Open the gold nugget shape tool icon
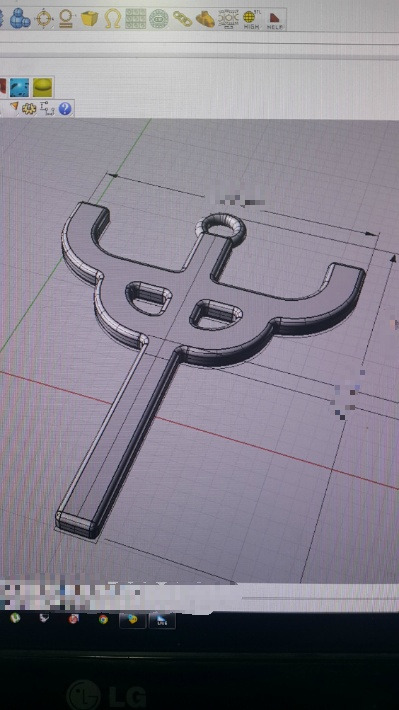The width and height of the screenshot is (399, 710). [x=205, y=19]
